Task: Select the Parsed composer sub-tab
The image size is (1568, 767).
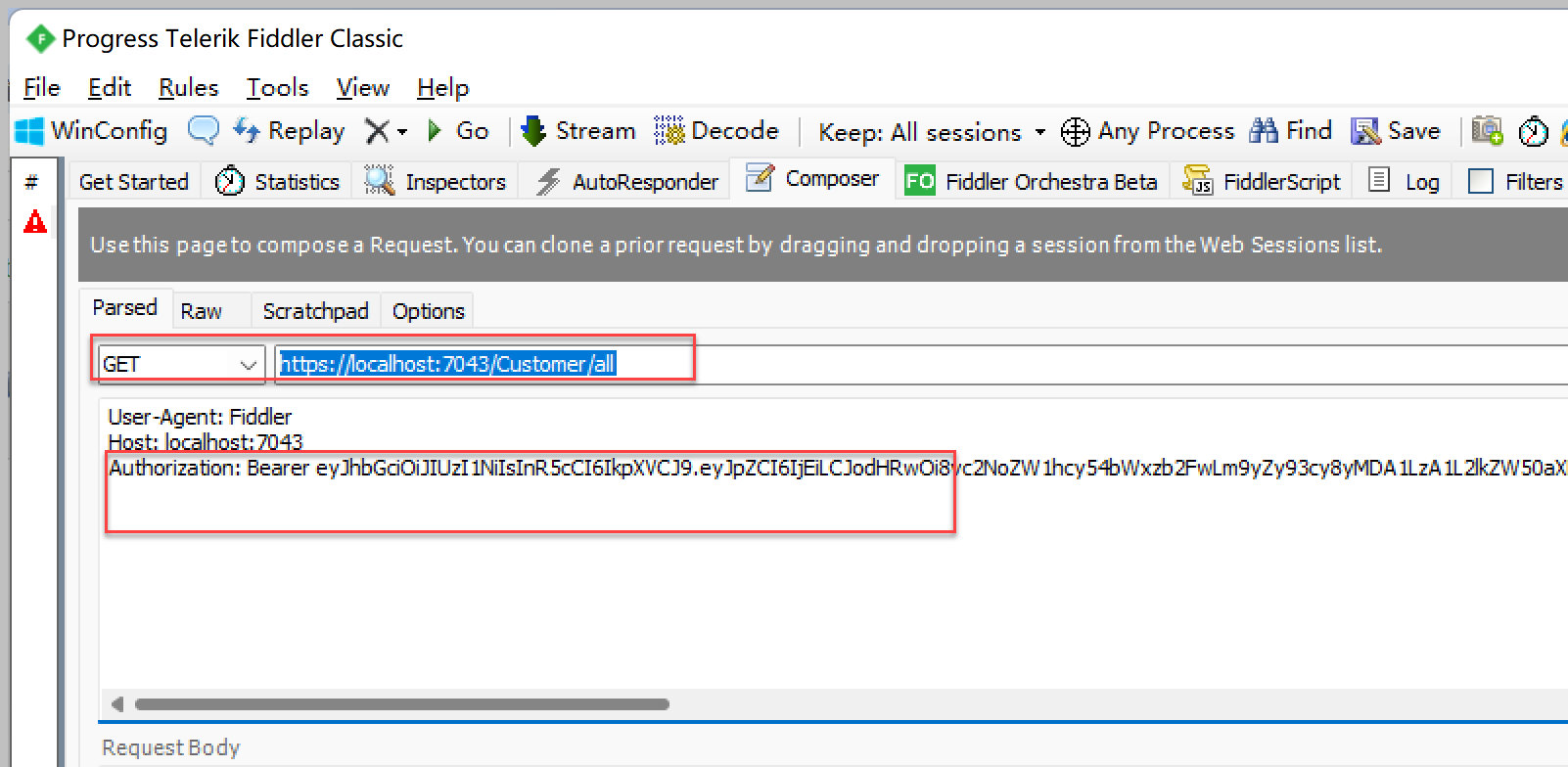Action: [125, 307]
